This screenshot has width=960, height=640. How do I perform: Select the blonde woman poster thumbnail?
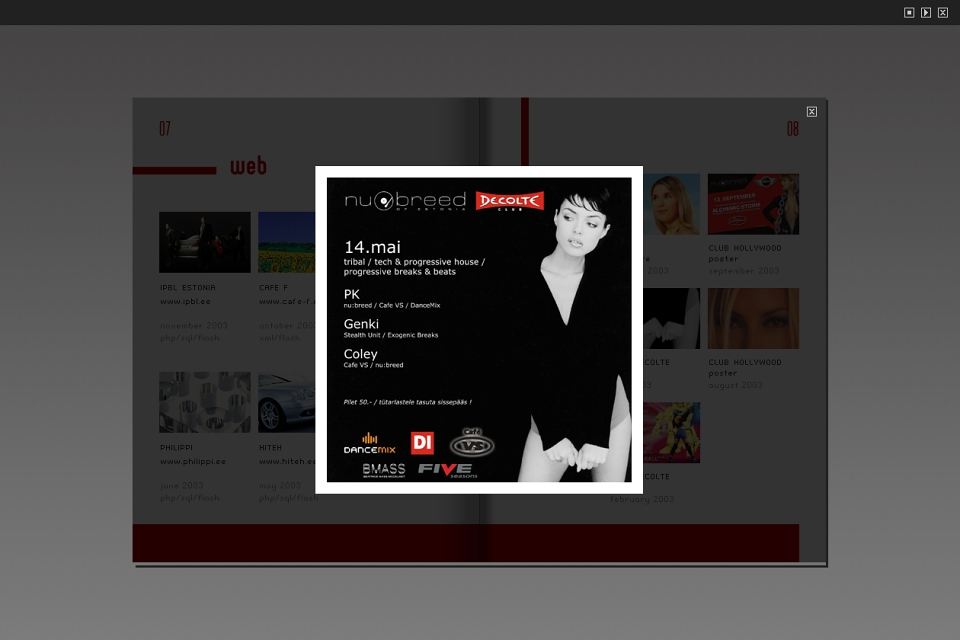click(x=671, y=204)
